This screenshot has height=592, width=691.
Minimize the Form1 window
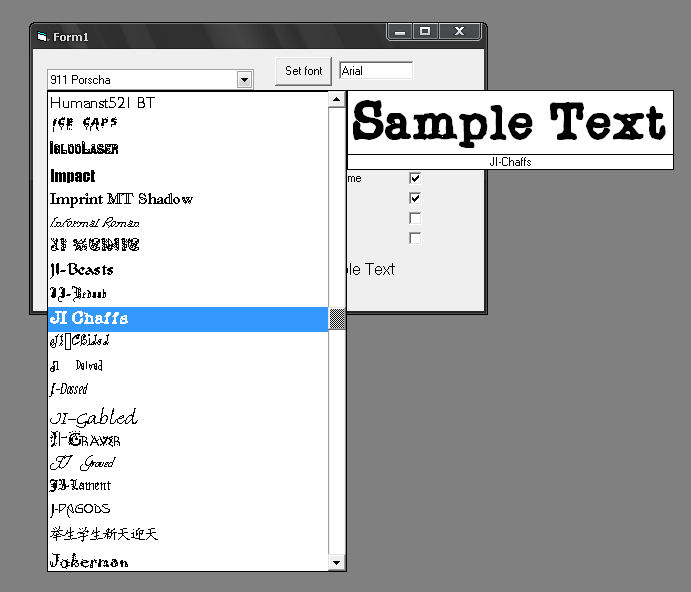(400, 32)
